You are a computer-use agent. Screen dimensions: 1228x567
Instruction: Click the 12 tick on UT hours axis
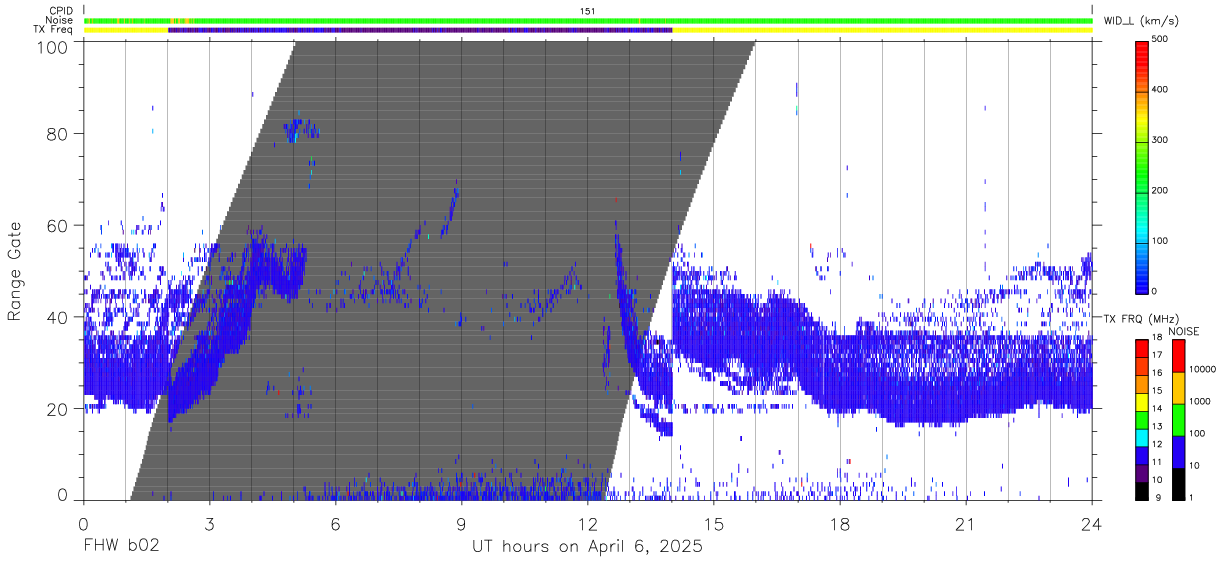click(588, 524)
